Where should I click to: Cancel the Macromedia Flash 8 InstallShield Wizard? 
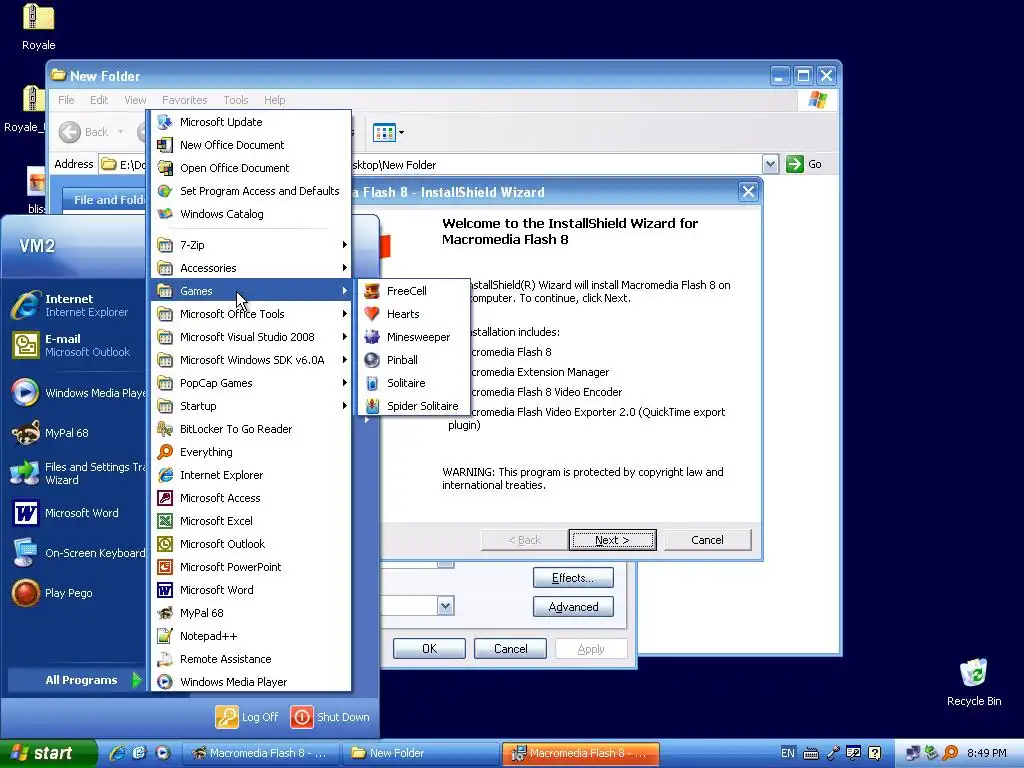(707, 540)
